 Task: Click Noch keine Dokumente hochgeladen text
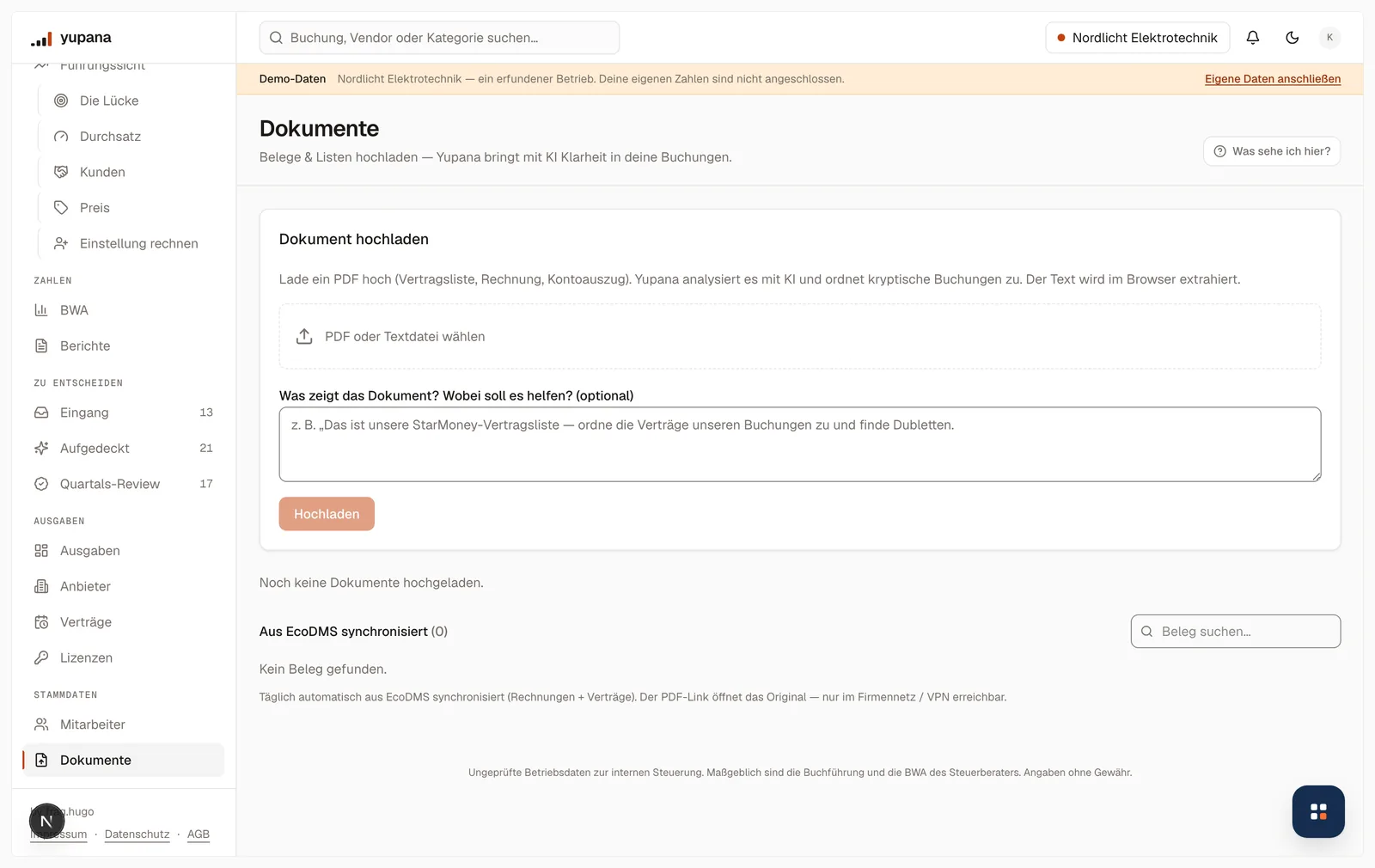[x=371, y=583]
